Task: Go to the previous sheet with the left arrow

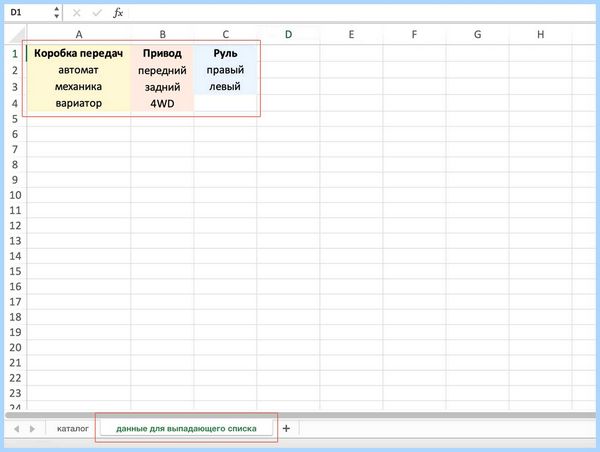Action: click(16, 429)
